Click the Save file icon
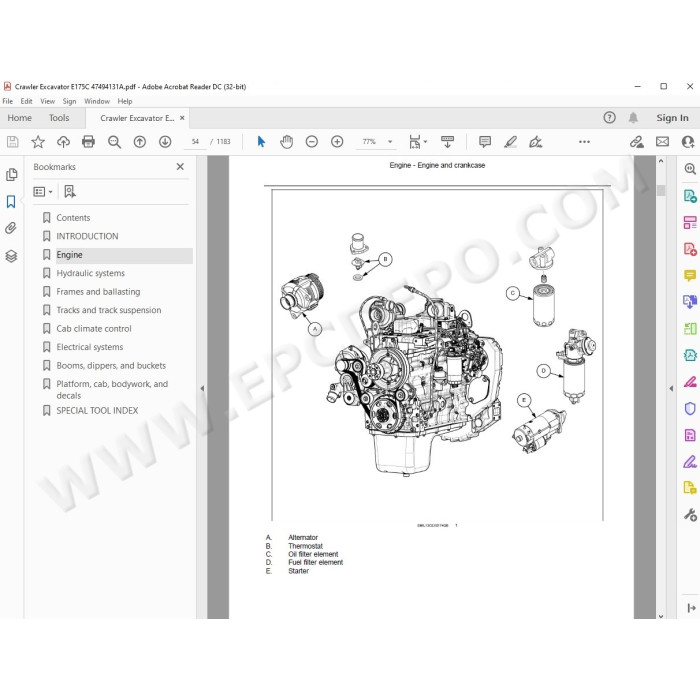700x700 pixels. (12, 142)
